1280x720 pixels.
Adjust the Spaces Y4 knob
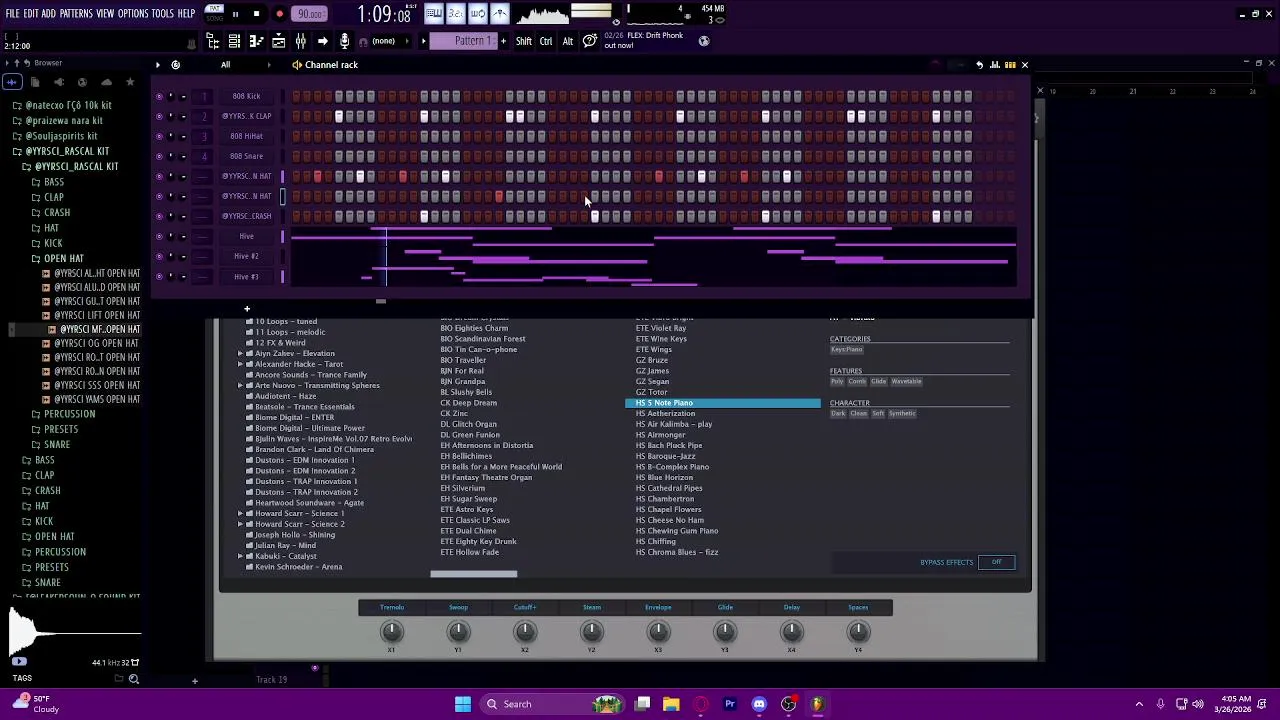click(858, 631)
